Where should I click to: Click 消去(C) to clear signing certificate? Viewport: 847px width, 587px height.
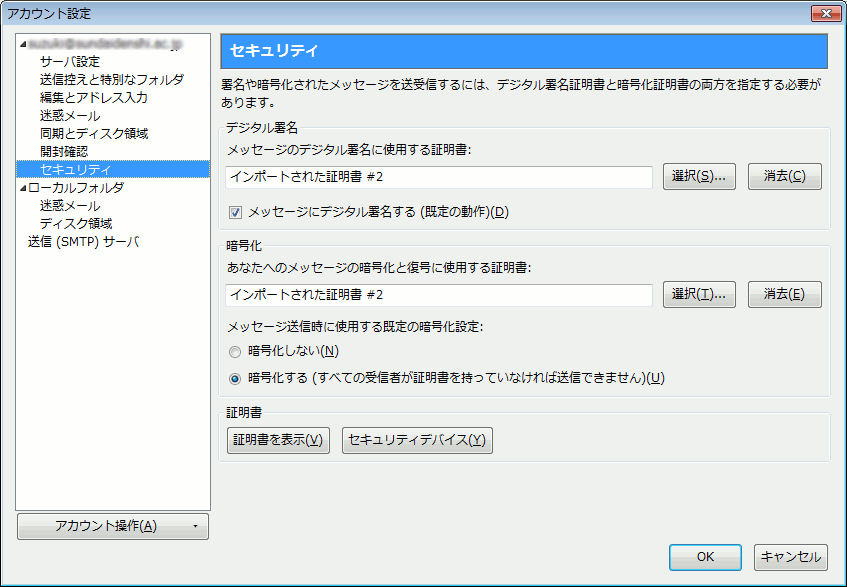click(784, 176)
